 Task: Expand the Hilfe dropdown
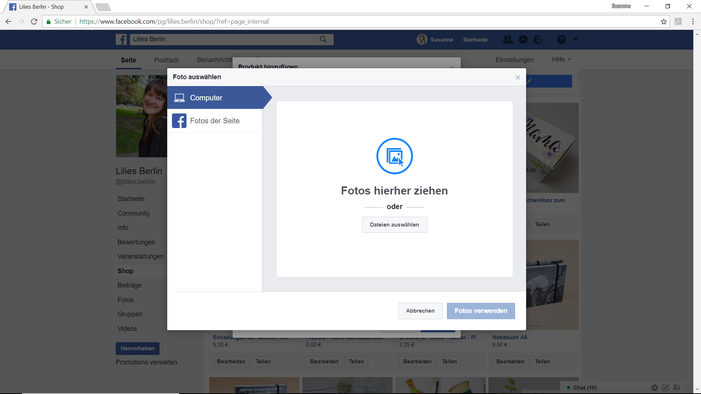[x=561, y=59]
